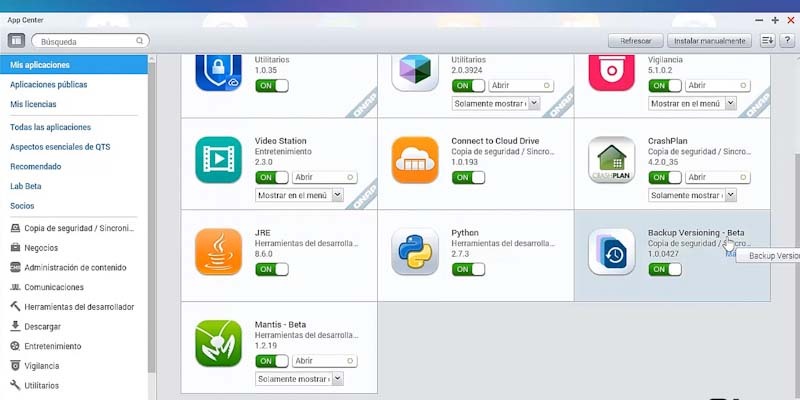
Task: Click the Backup Versioning - Beta title
Action: [x=696, y=233]
